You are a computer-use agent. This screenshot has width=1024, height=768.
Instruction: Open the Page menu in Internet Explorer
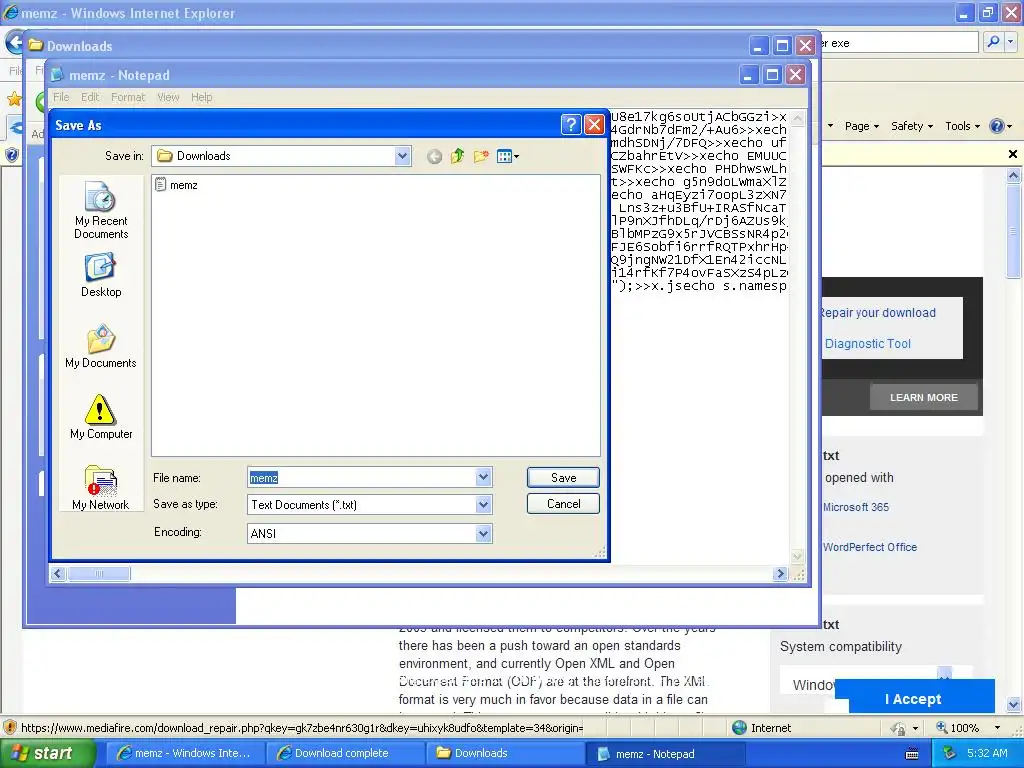861,126
